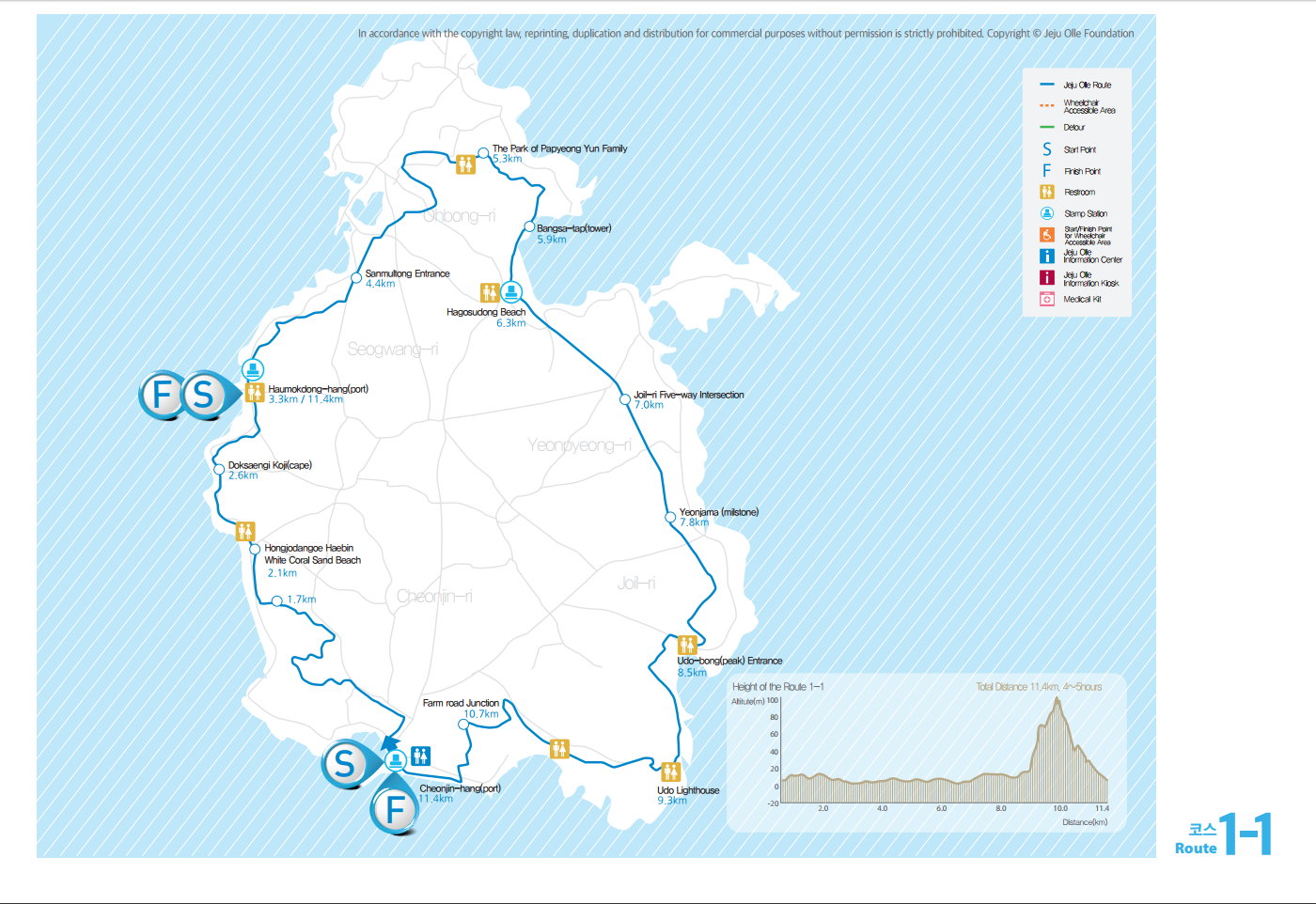Click stamp station icon above Haumokdong-hang port

[x=253, y=369]
